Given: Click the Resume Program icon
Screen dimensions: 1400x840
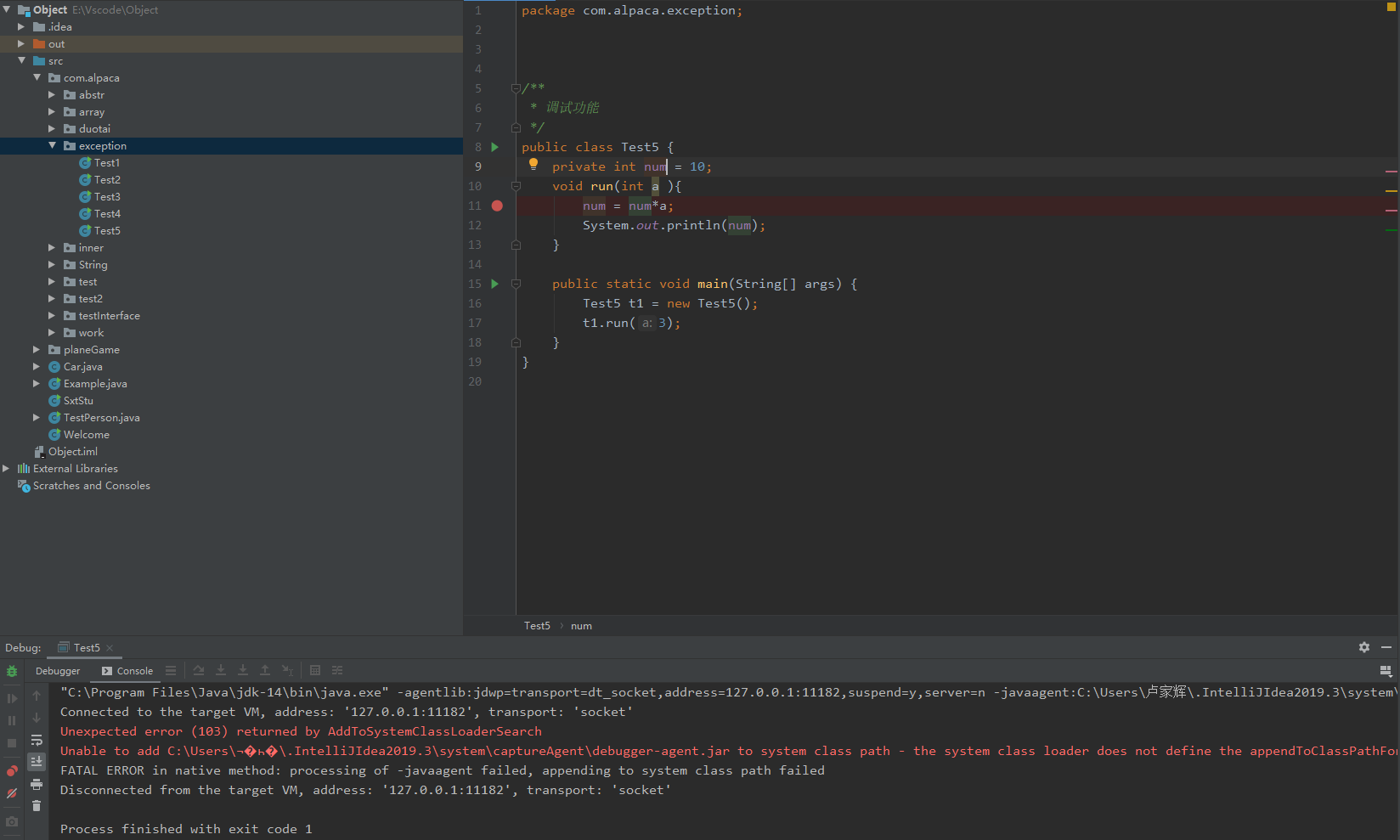Looking at the screenshot, I should coord(12,698).
